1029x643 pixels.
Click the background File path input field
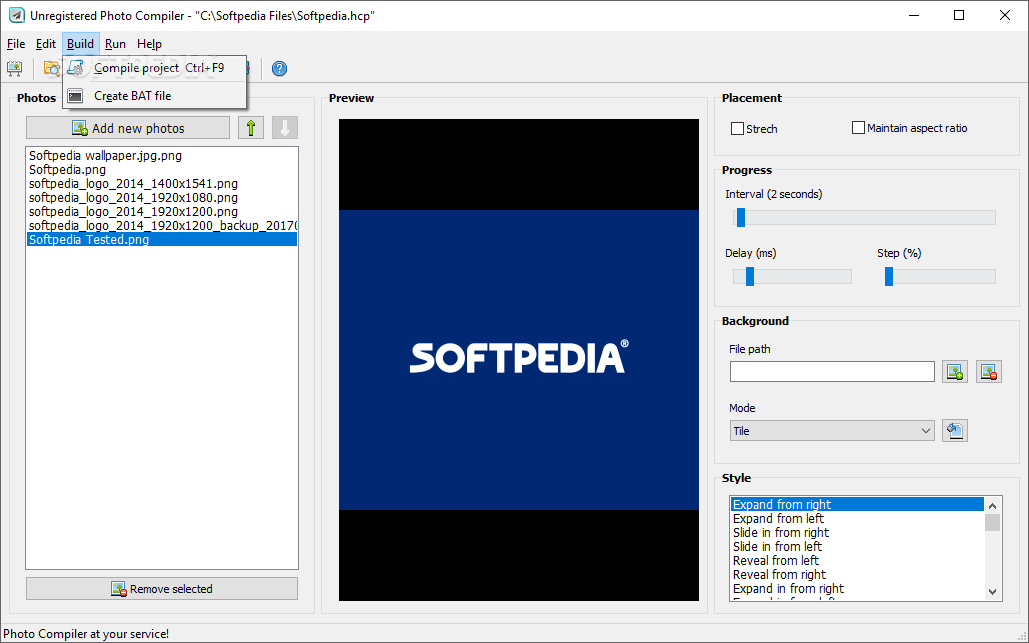pyautogui.click(x=832, y=371)
